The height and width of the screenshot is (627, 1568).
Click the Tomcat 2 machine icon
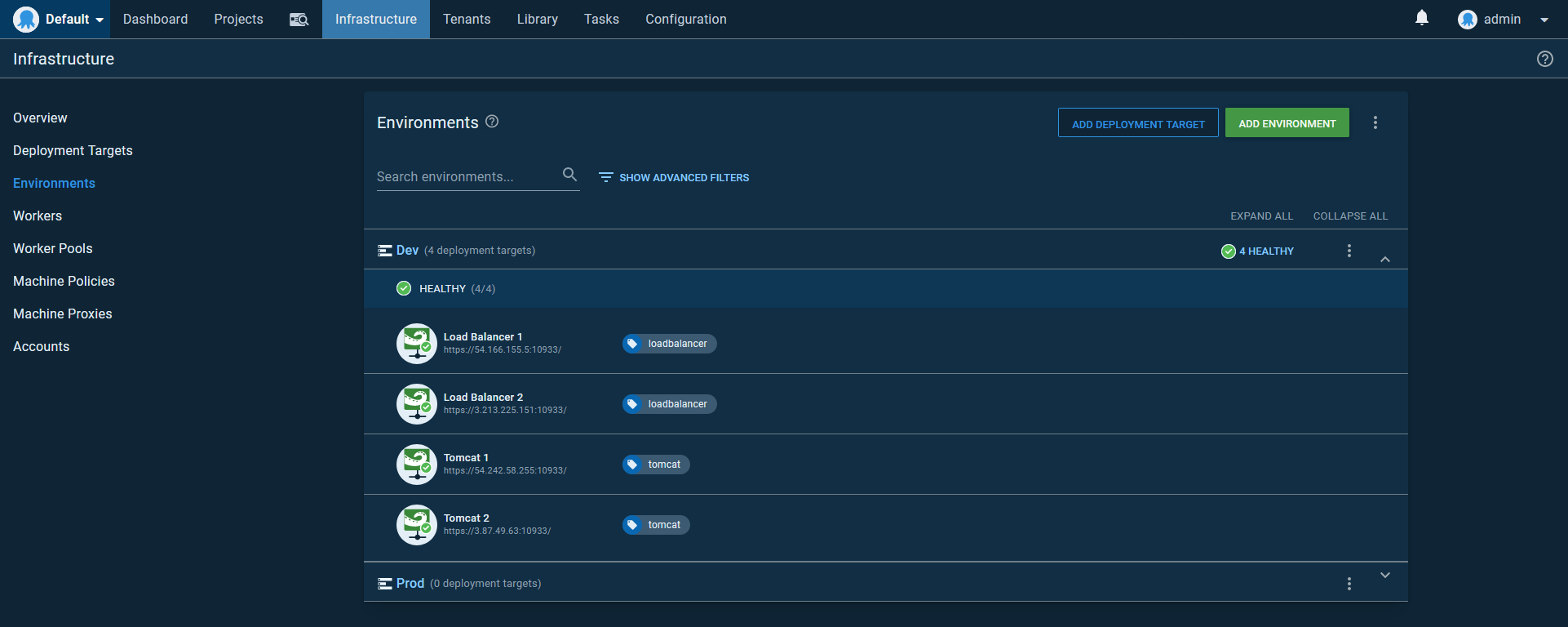point(417,525)
